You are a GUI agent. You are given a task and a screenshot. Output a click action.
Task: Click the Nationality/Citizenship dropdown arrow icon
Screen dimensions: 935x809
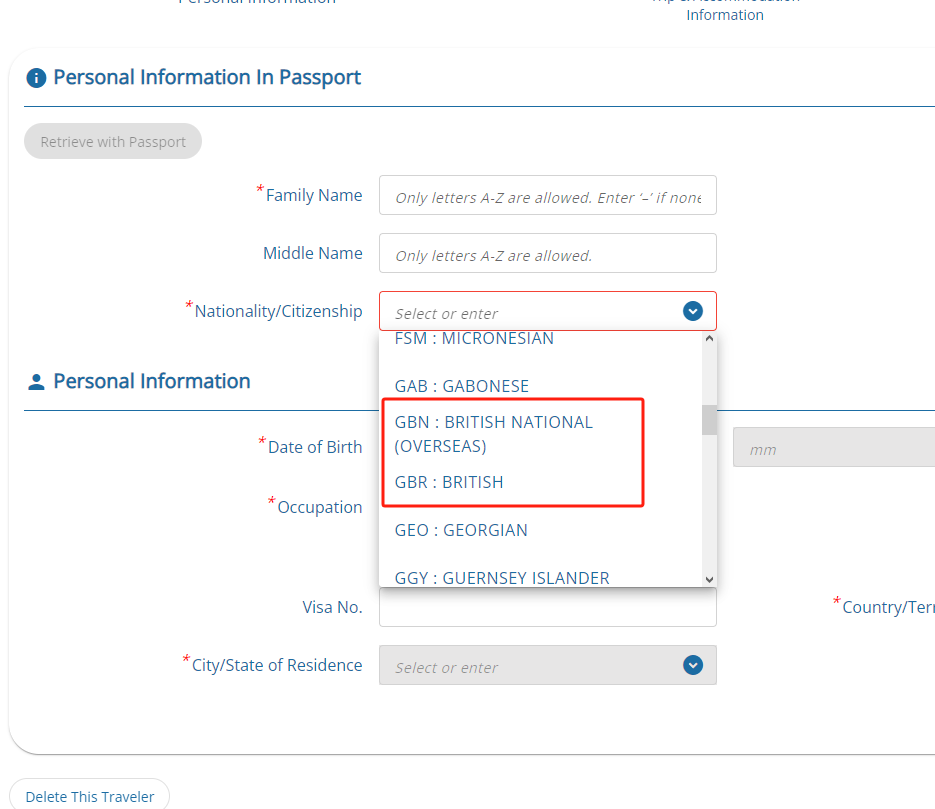692,311
